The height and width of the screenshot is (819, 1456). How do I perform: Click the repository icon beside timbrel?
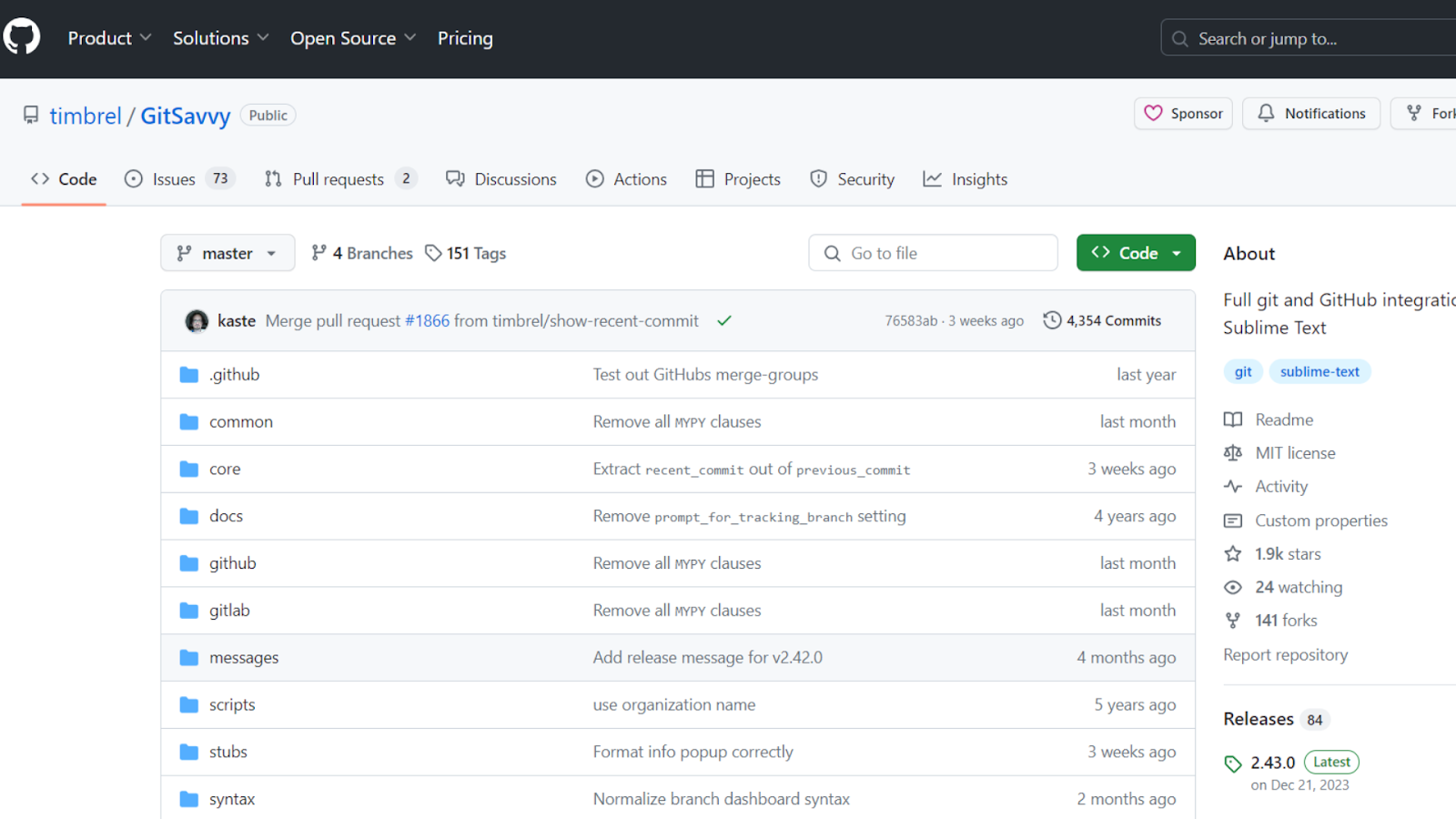point(31,115)
